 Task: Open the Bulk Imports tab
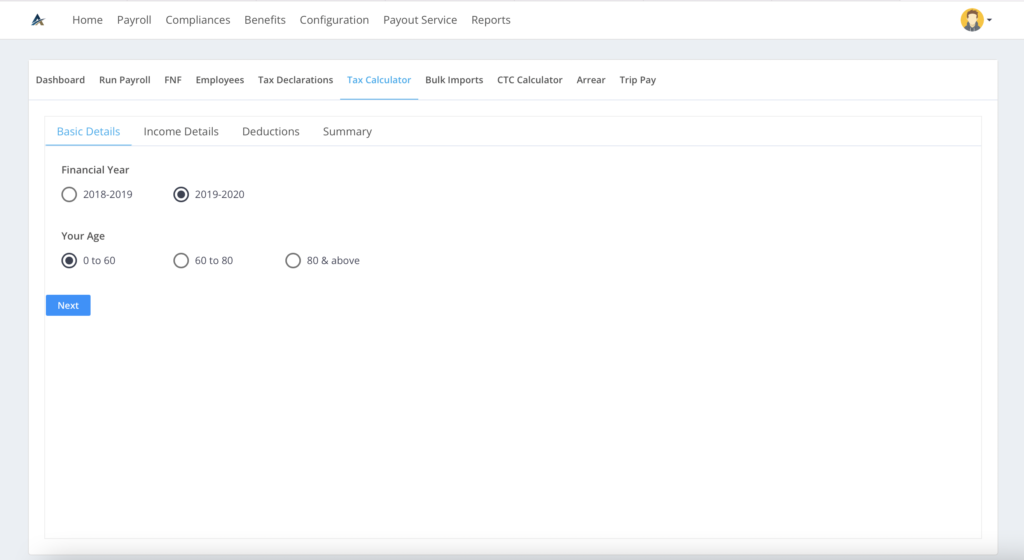(x=454, y=80)
